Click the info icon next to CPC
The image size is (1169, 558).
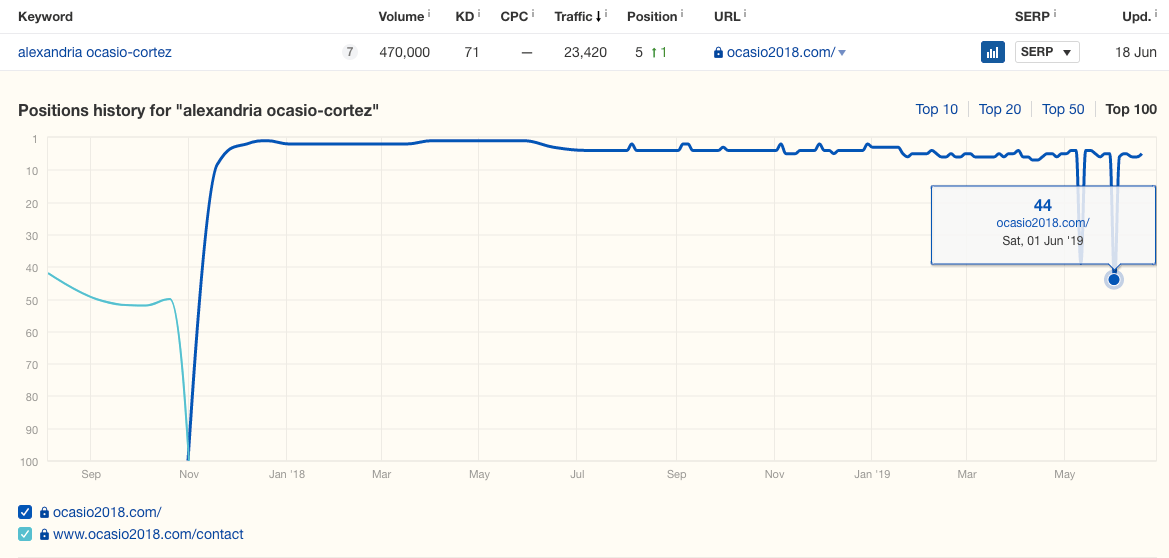point(535,14)
